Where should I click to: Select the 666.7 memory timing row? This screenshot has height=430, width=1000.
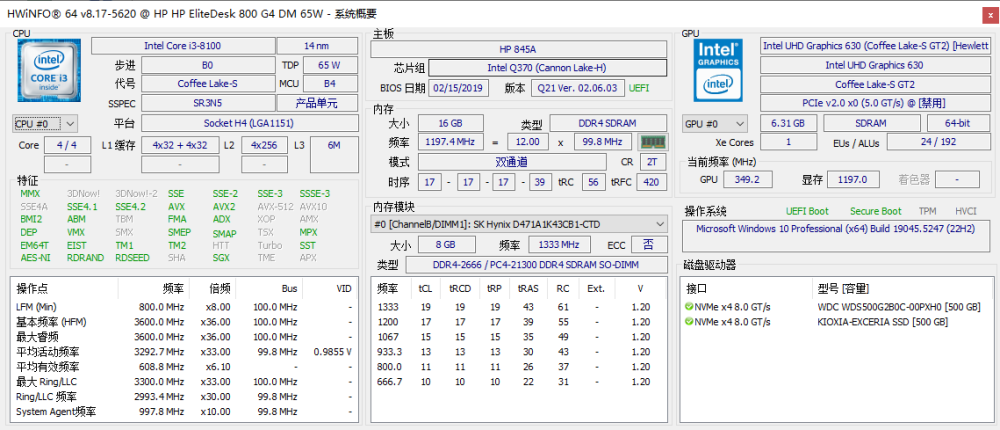pyautogui.click(x=518, y=382)
